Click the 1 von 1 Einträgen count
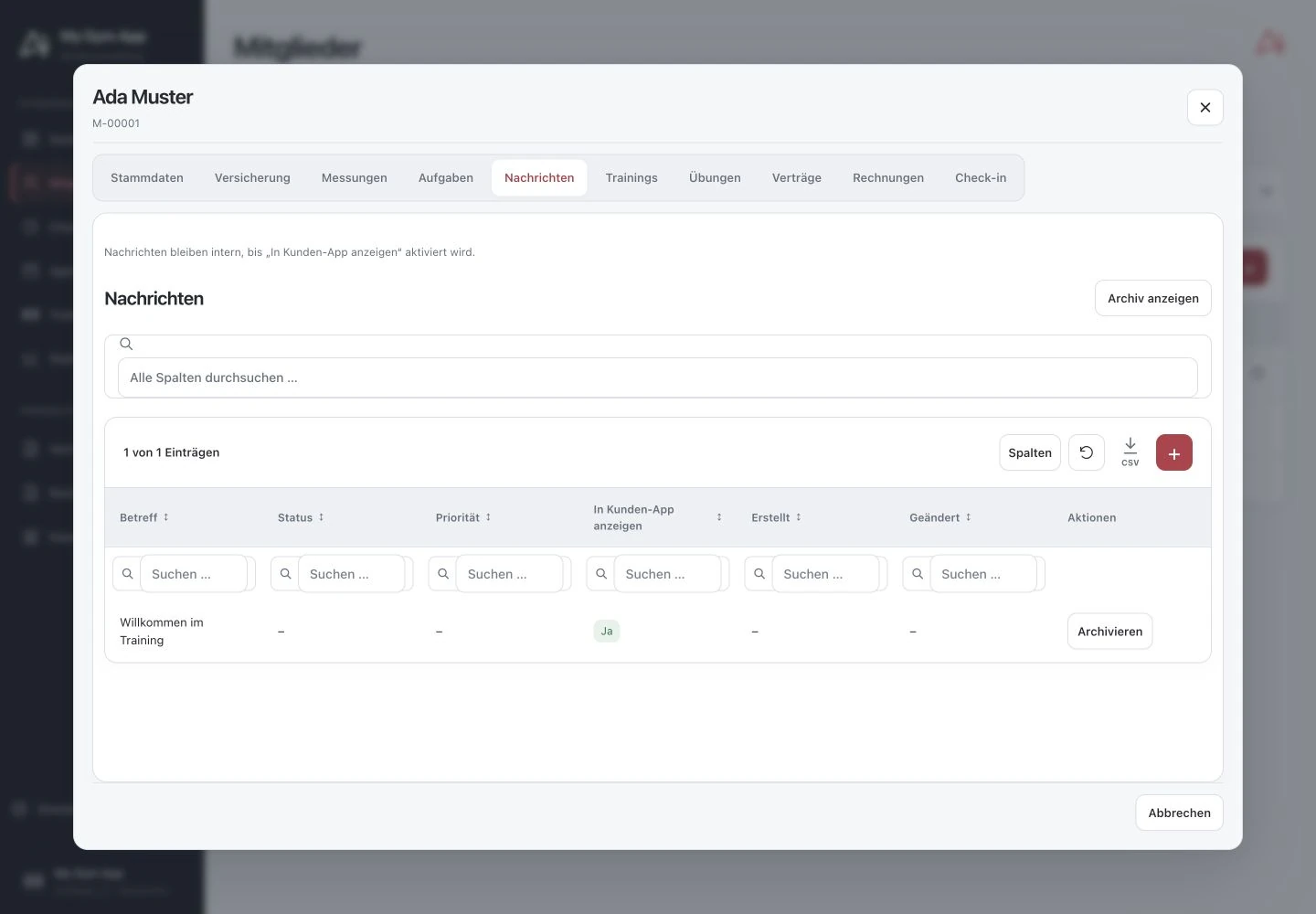The image size is (1316, 914). pos(172,452)
